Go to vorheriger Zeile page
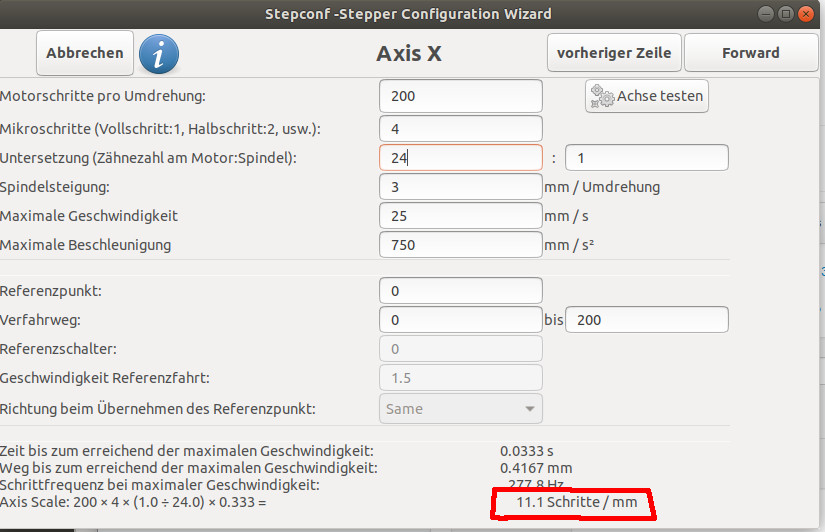 click(x=614, y=53)
